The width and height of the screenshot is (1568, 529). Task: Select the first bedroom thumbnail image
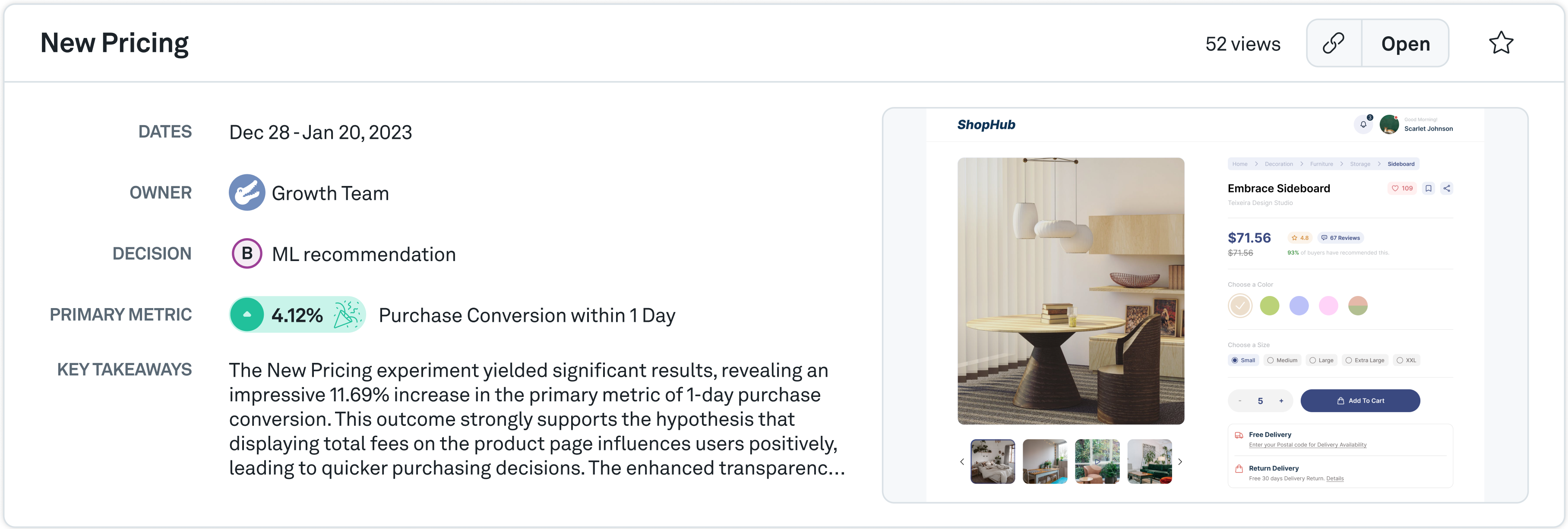coord(992,462)
